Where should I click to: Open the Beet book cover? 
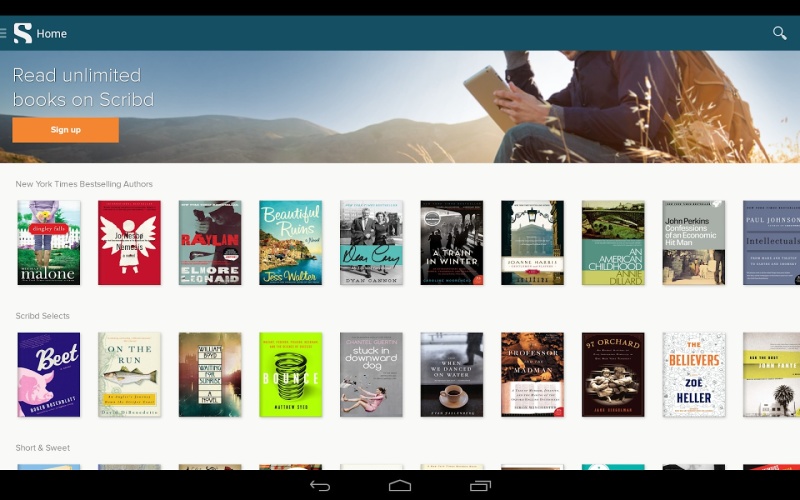(49, 375)
